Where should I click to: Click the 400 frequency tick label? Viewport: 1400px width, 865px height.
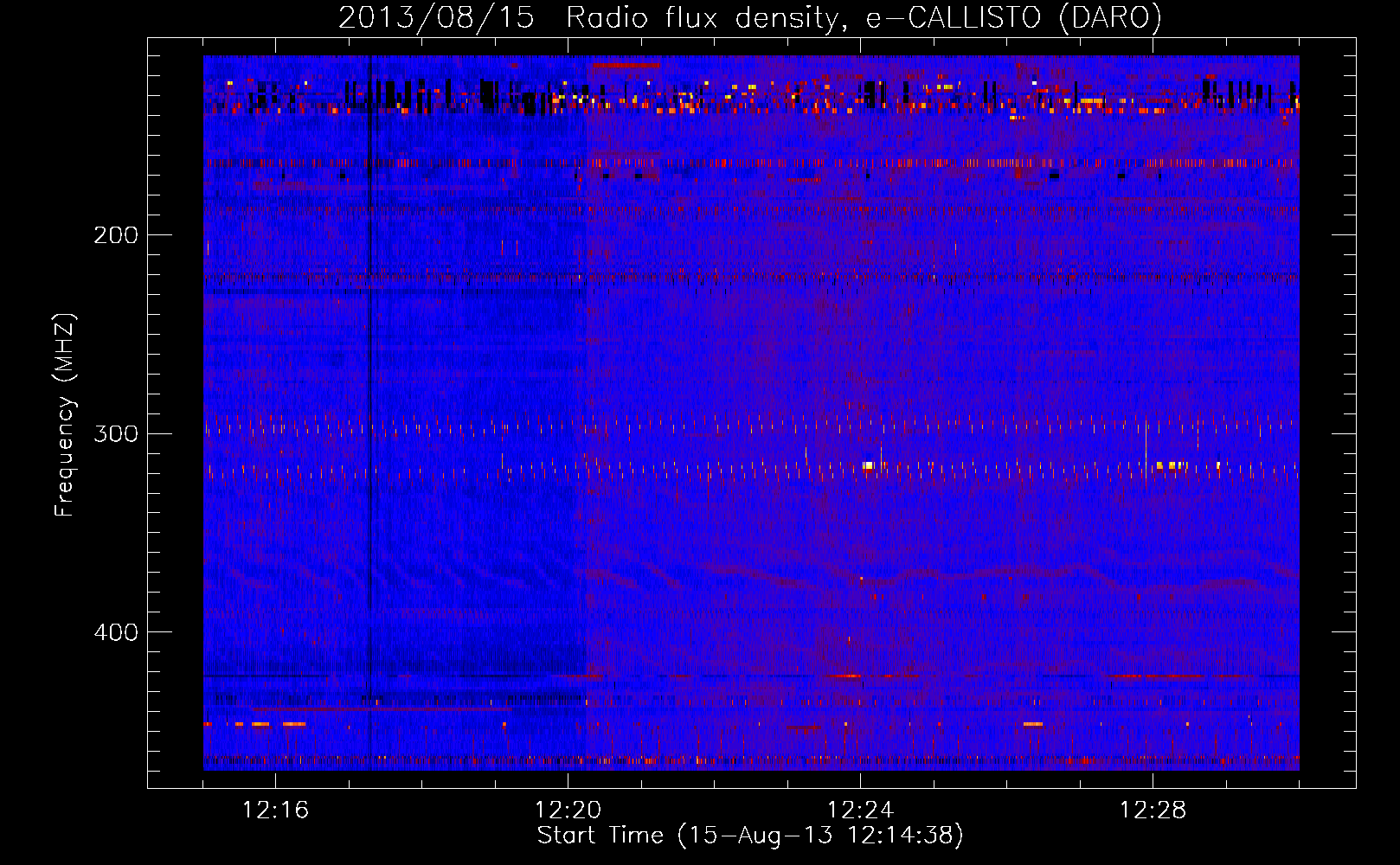116,632
